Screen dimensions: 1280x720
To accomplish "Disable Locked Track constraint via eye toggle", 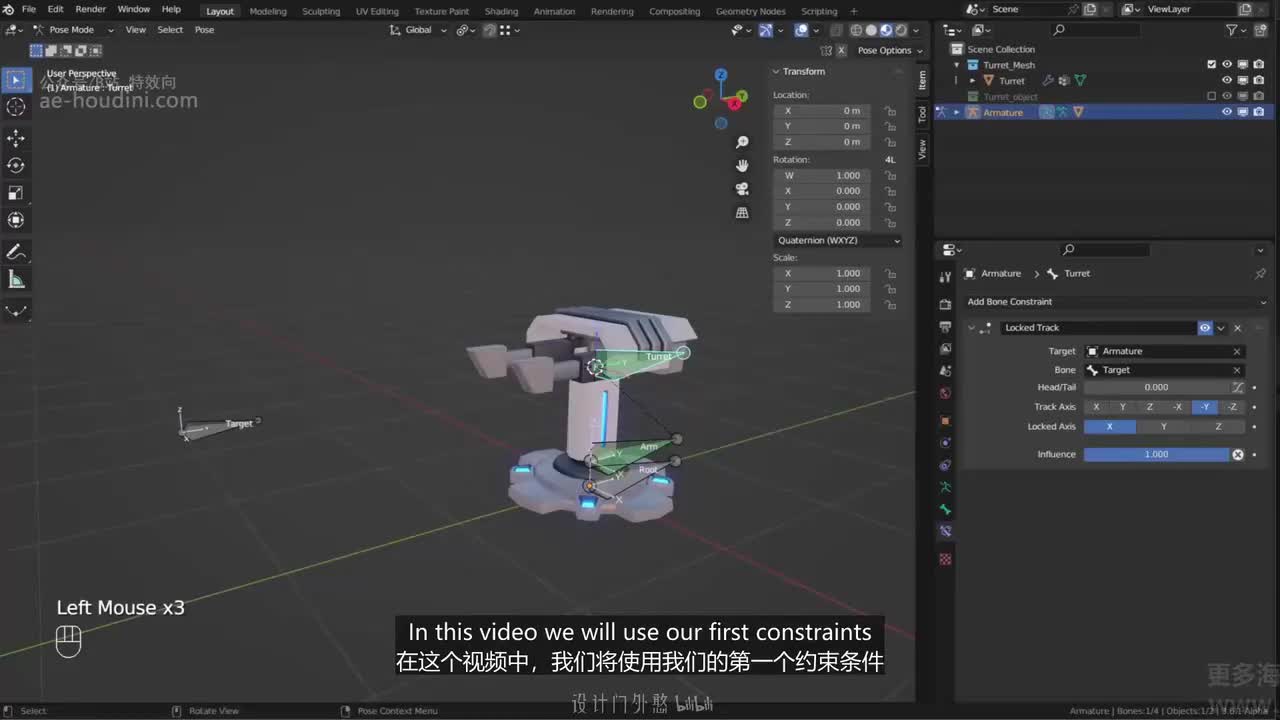I will 1205,328.
